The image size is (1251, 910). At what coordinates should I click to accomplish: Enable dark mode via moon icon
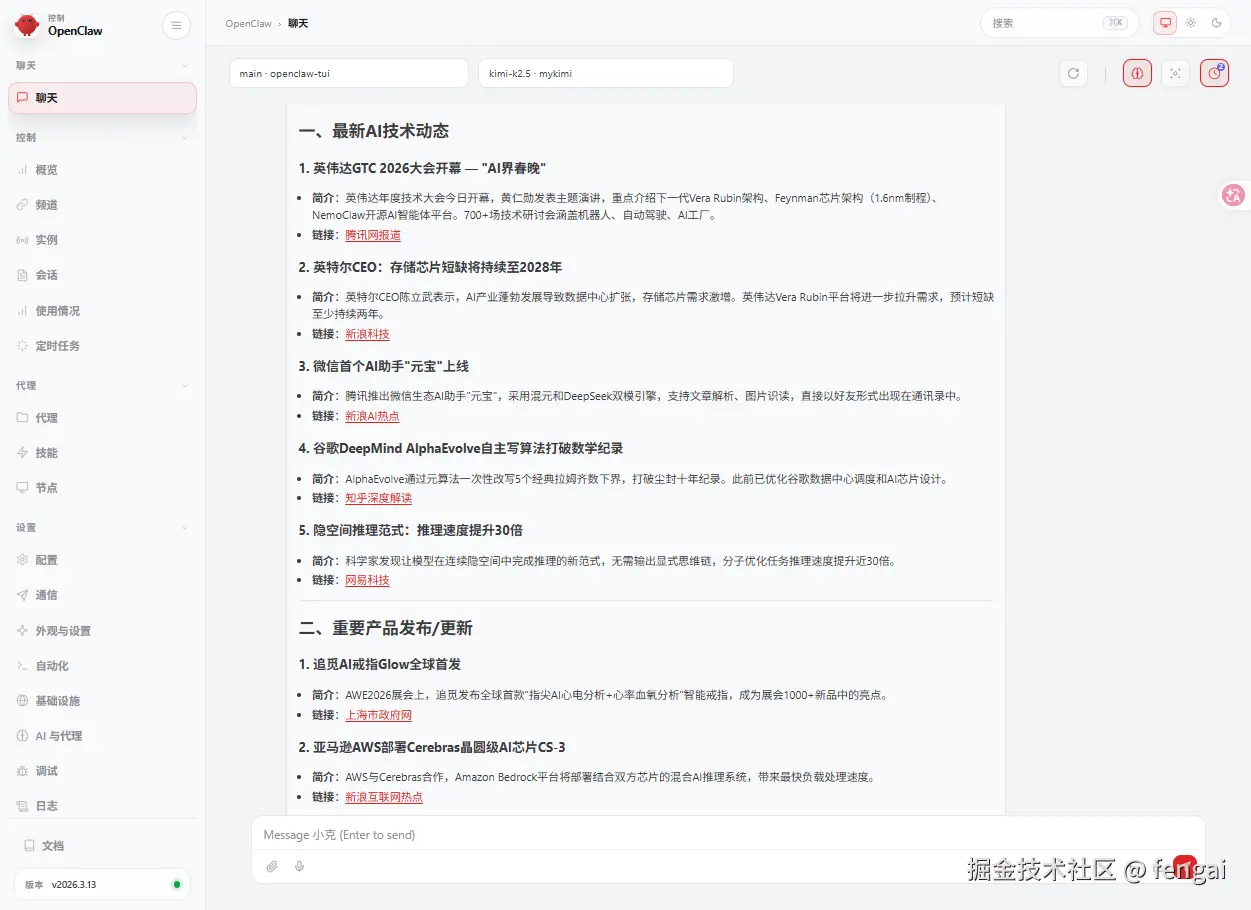(x=1217, y=22)
